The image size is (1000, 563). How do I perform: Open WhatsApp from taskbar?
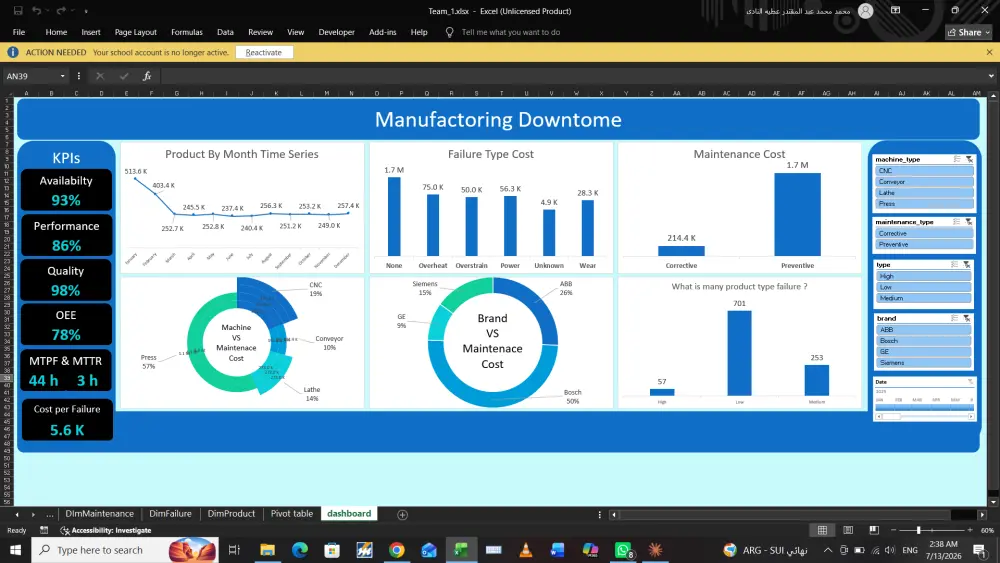[x=623, y=550]
